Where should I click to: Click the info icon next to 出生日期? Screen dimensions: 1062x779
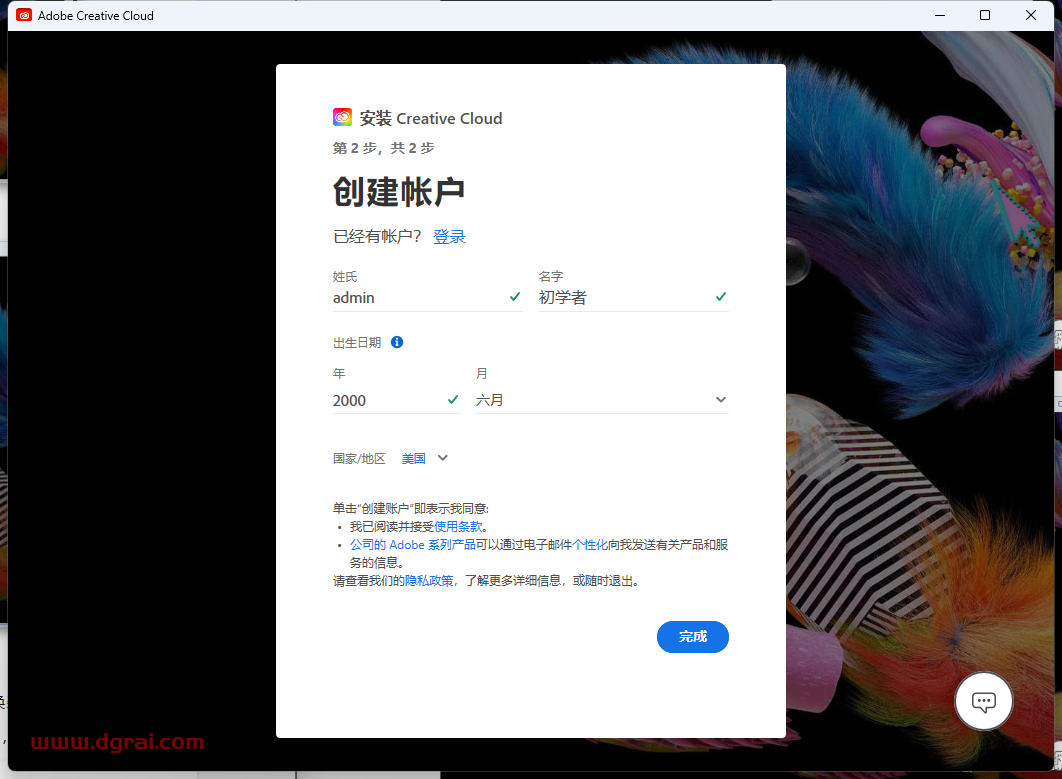pos(397,342)
